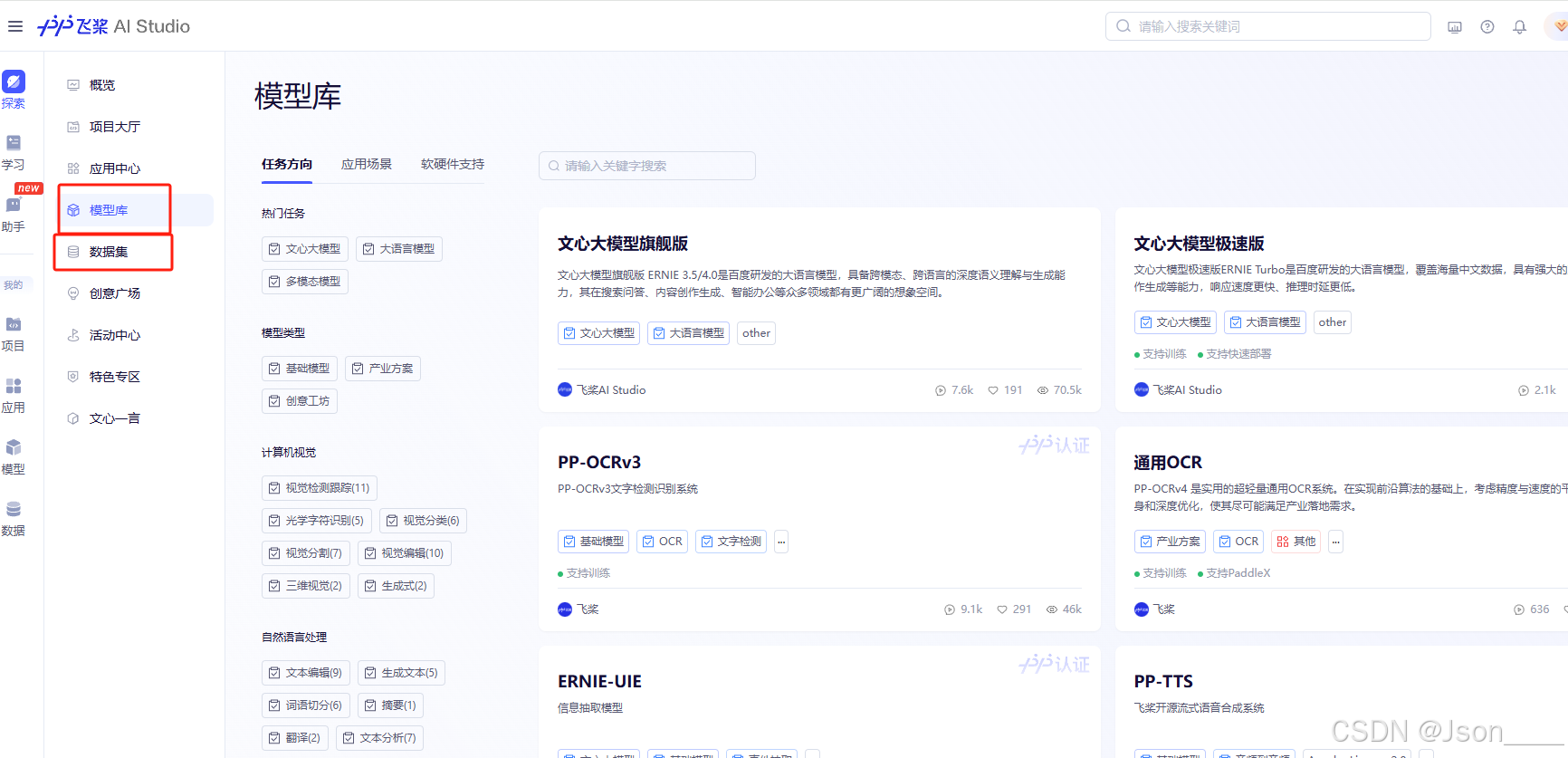Check the 创意工坊 filter
The width and height of the screenshot is (1568, 758).
(x=300, y=401)
